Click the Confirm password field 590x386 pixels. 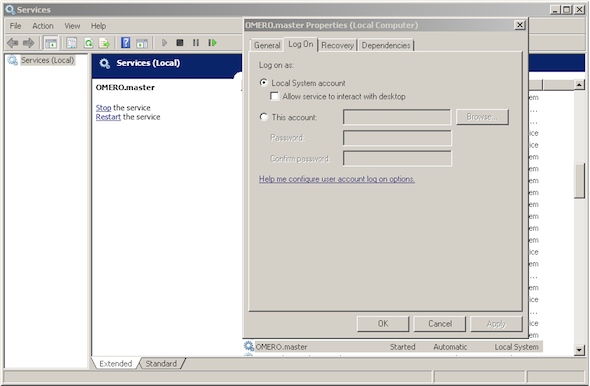click(x=397, y=158)
